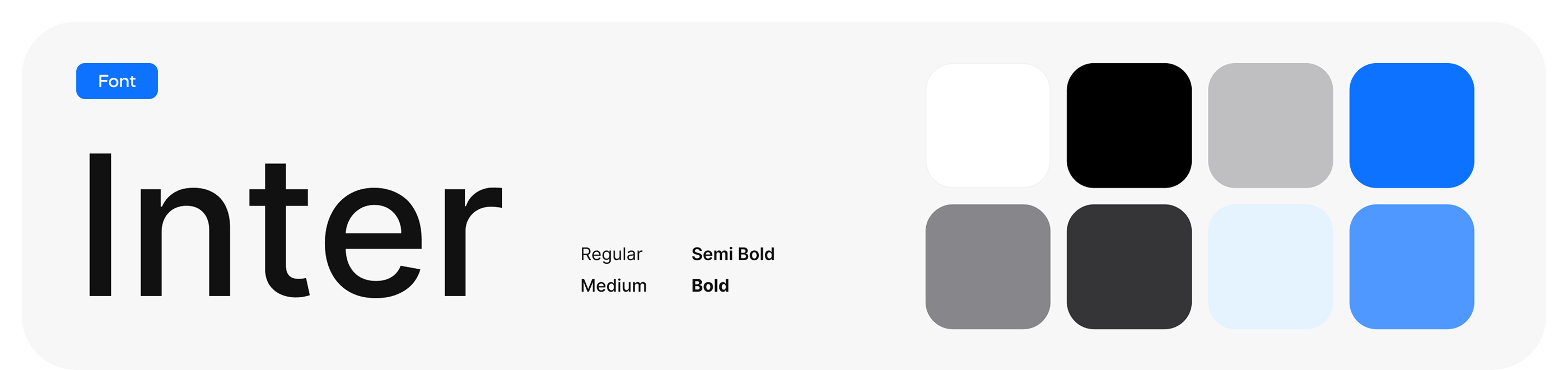Pick the pale ice-blue color swatch

coord(1270,266)
